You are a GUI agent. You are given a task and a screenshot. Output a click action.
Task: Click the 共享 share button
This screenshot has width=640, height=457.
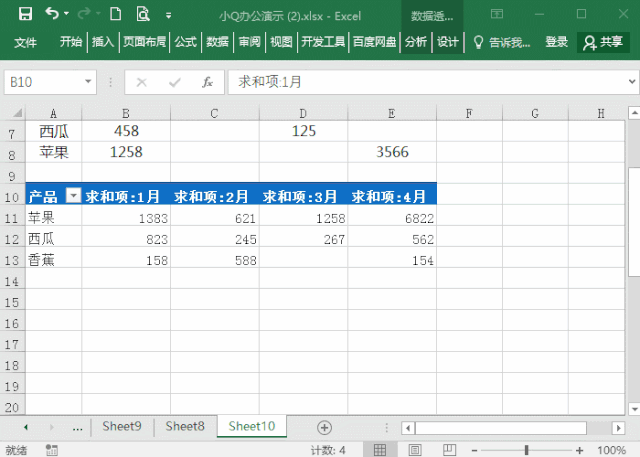[x=603, y=42]
